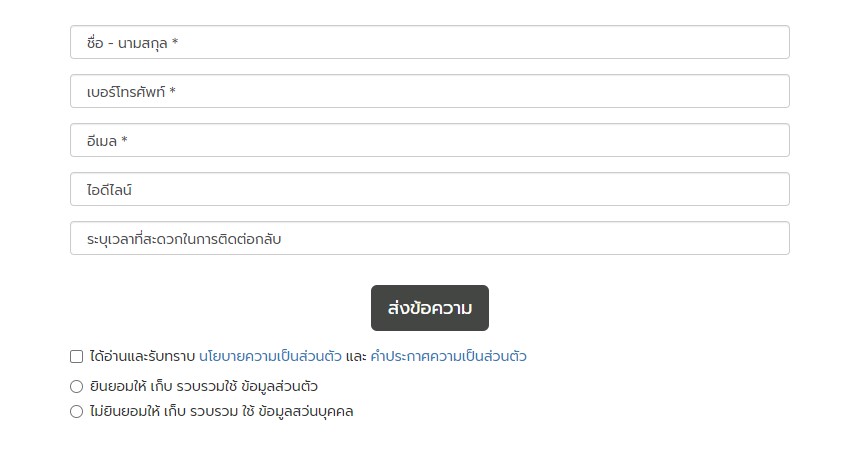Choose the ไม่ยินยอมให้ เก็บ รวบรวม radio button

coord(77,412)
